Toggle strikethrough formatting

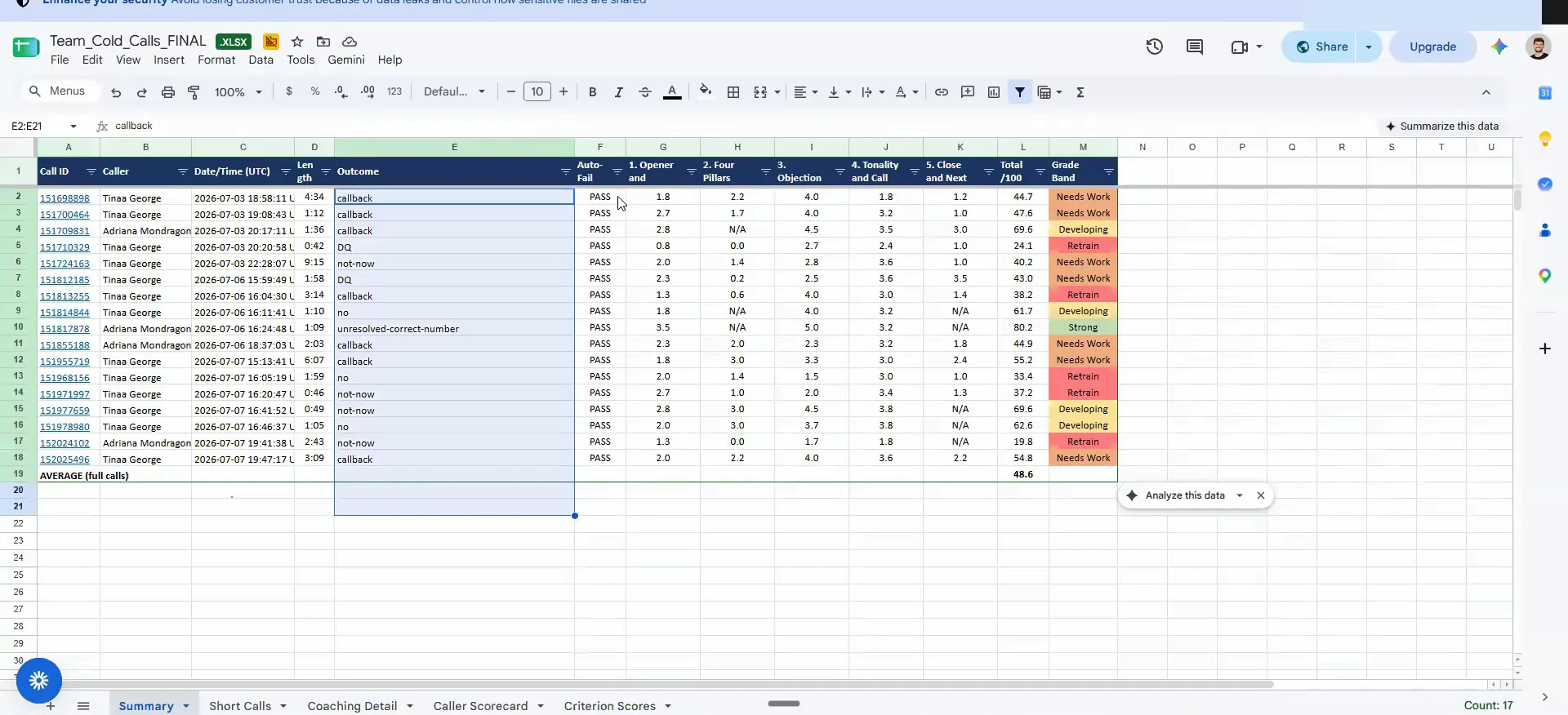[645, 92]
